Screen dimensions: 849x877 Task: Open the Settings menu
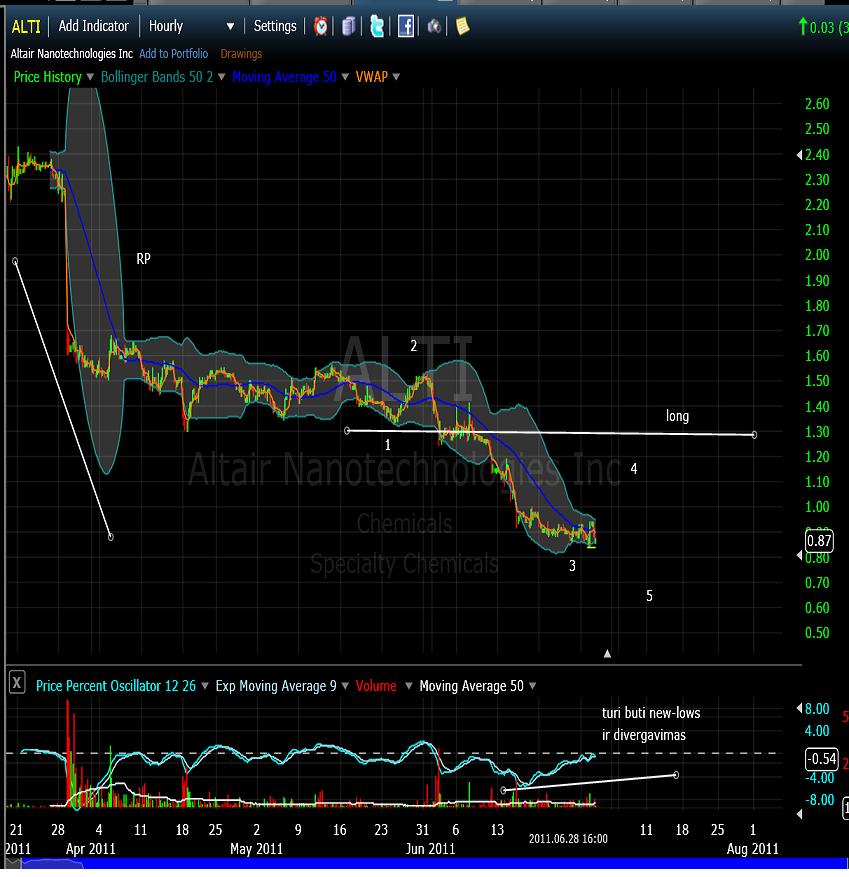(275, 26)
